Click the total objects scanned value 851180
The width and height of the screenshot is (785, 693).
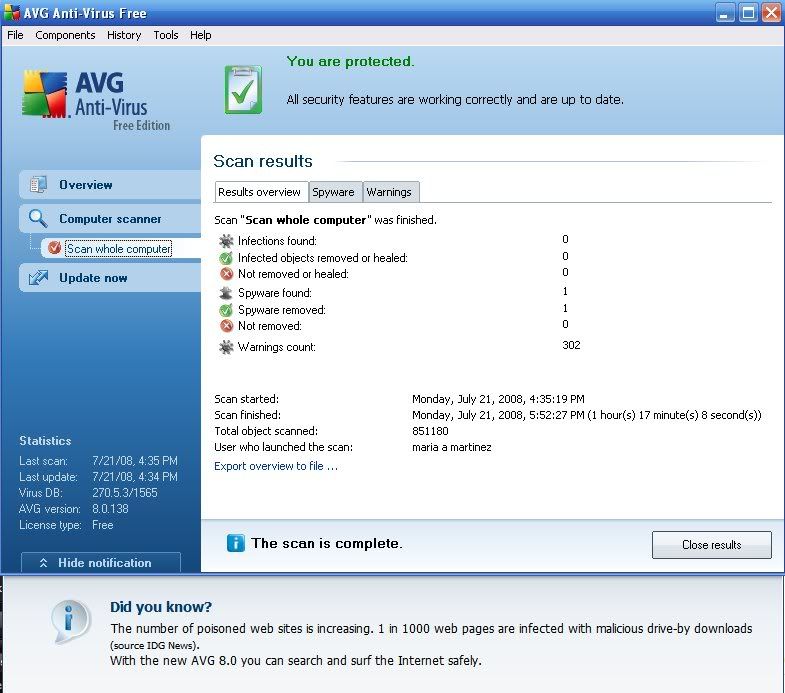(x=431, y=431)
